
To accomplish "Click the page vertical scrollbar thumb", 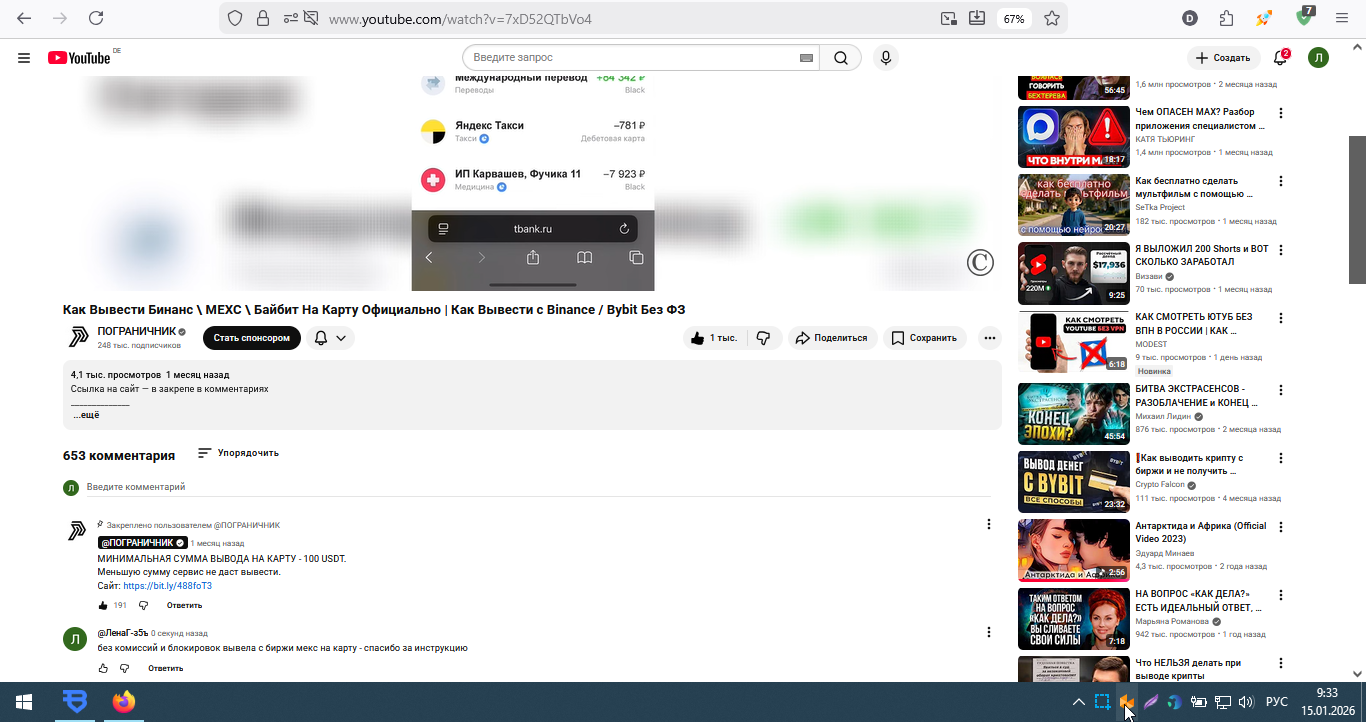I will click(x=1358, y=208).
